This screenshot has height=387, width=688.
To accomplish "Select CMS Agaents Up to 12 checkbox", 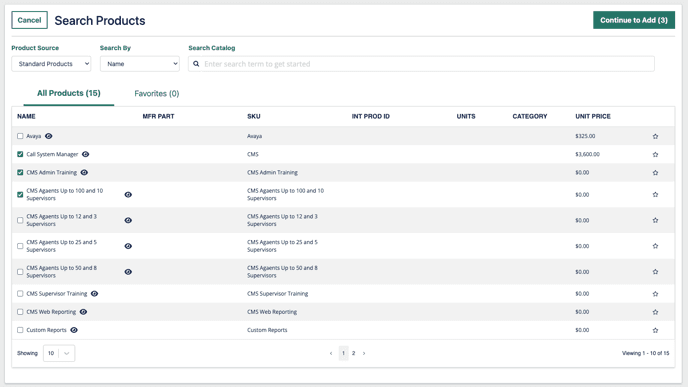I will 20,220.
